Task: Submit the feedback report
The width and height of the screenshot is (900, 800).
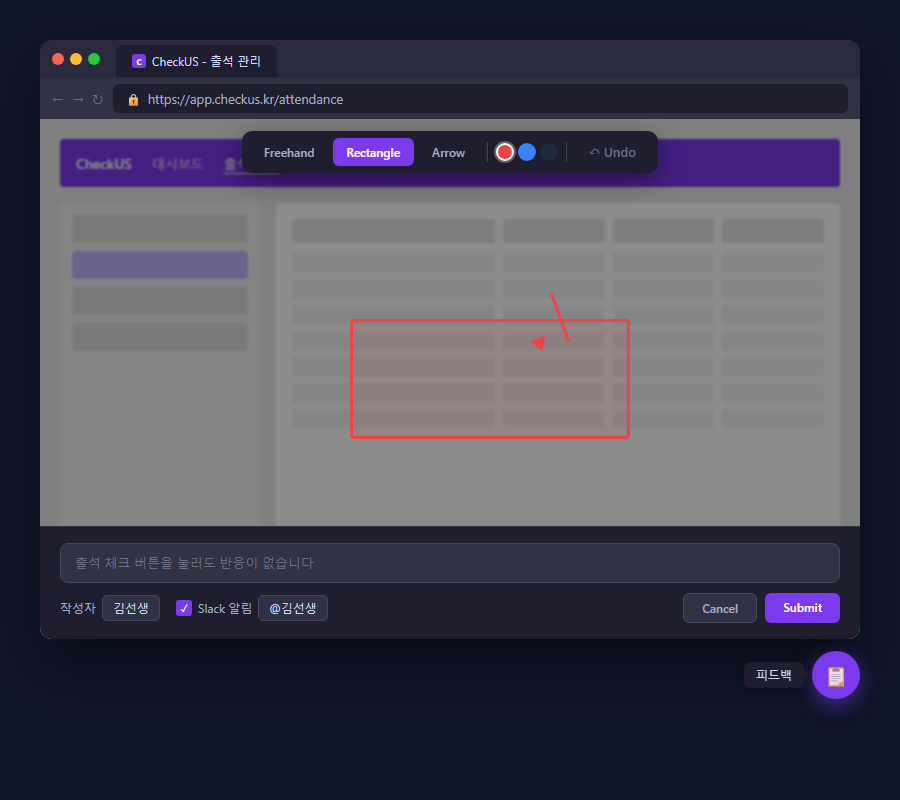Action: click(x=802, y=608)
